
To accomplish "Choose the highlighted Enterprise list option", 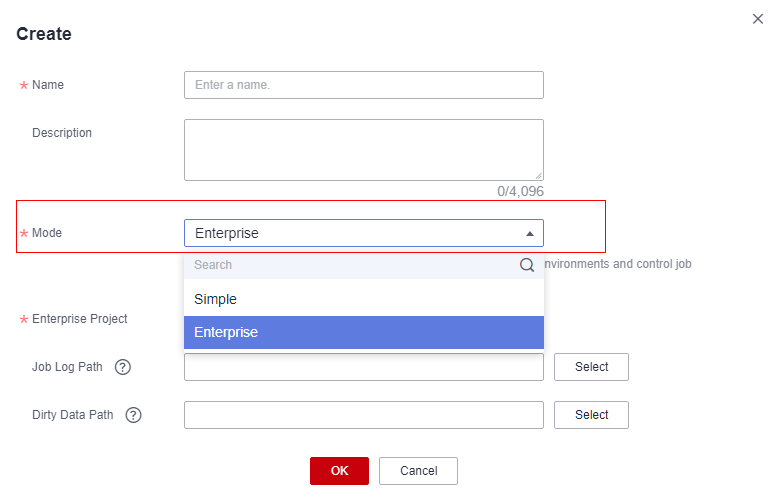I will click(x=364, y=332).
